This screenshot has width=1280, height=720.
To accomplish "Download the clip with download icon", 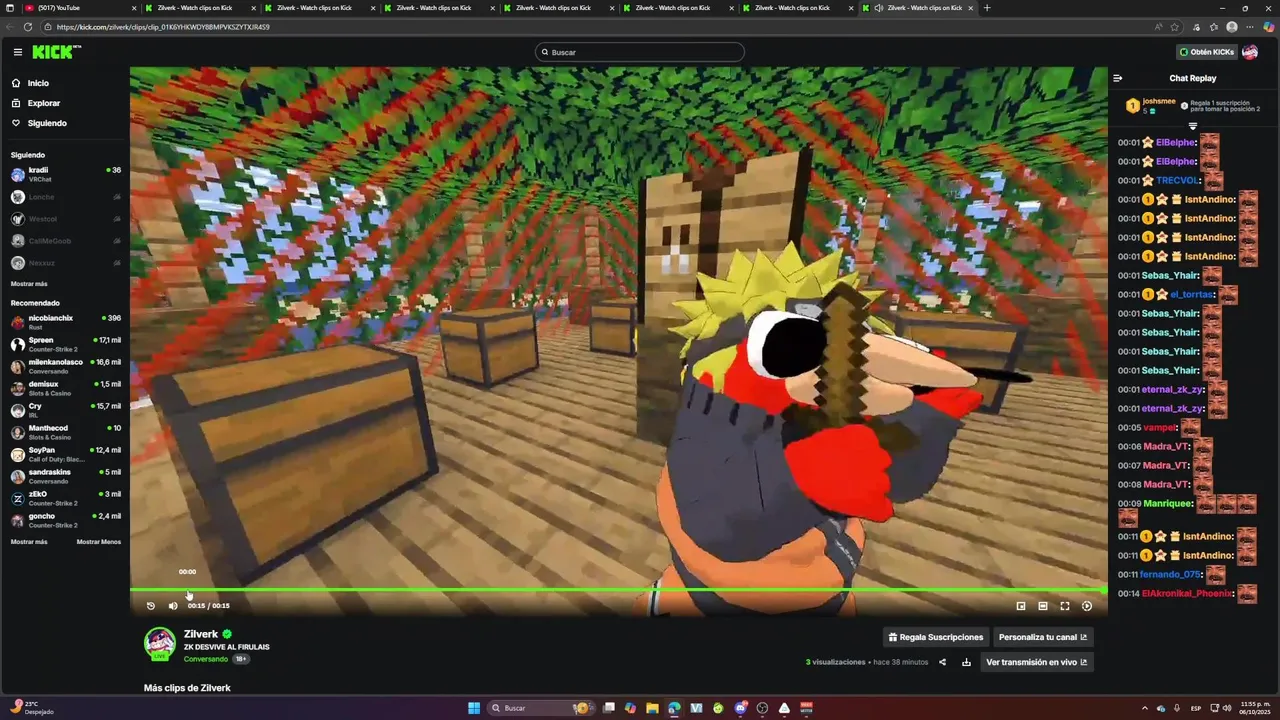I will (x=966, y=662).
